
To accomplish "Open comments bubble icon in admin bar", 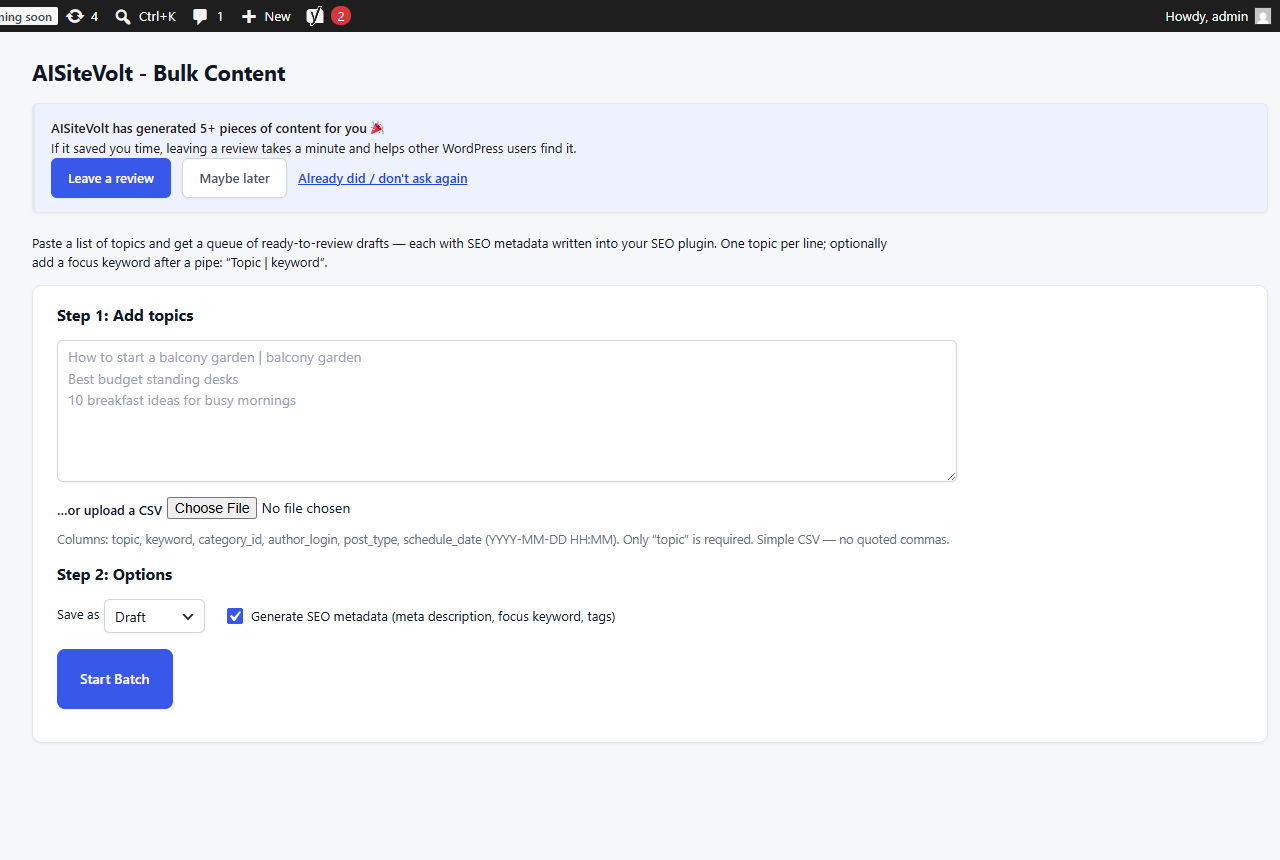I will click(x=200, y=16).
